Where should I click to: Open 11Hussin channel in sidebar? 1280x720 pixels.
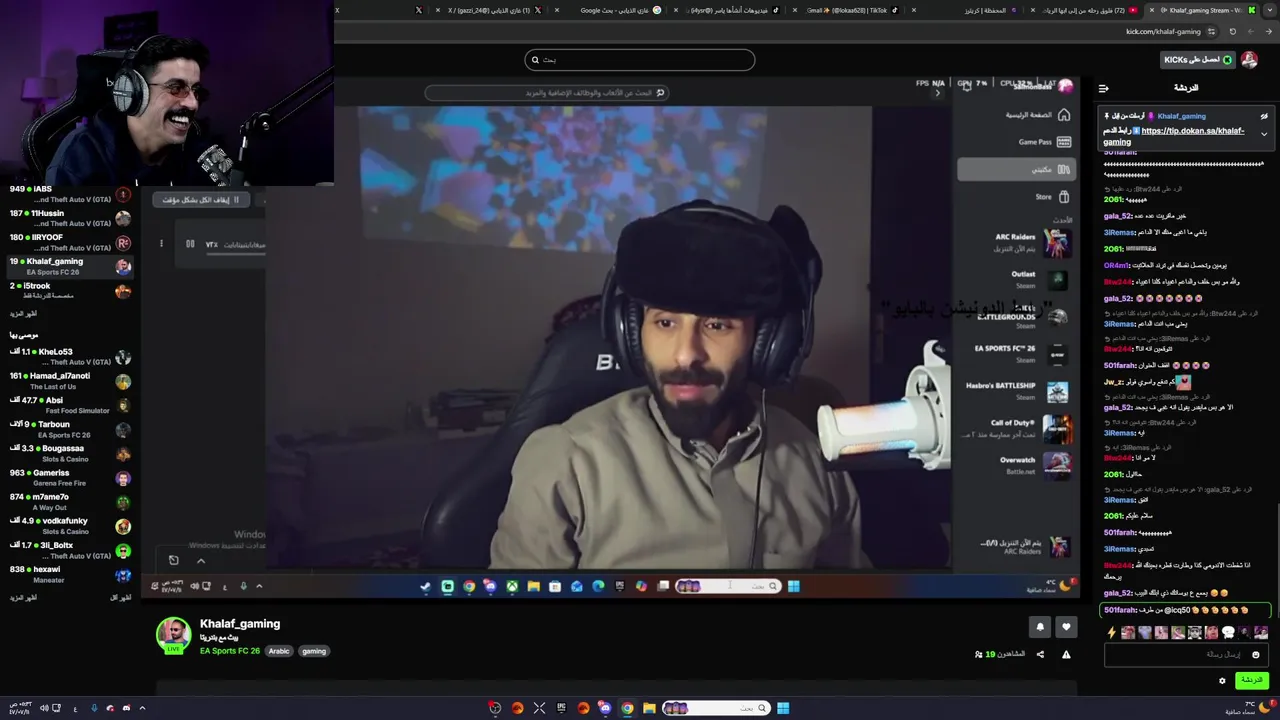point(68,218)
